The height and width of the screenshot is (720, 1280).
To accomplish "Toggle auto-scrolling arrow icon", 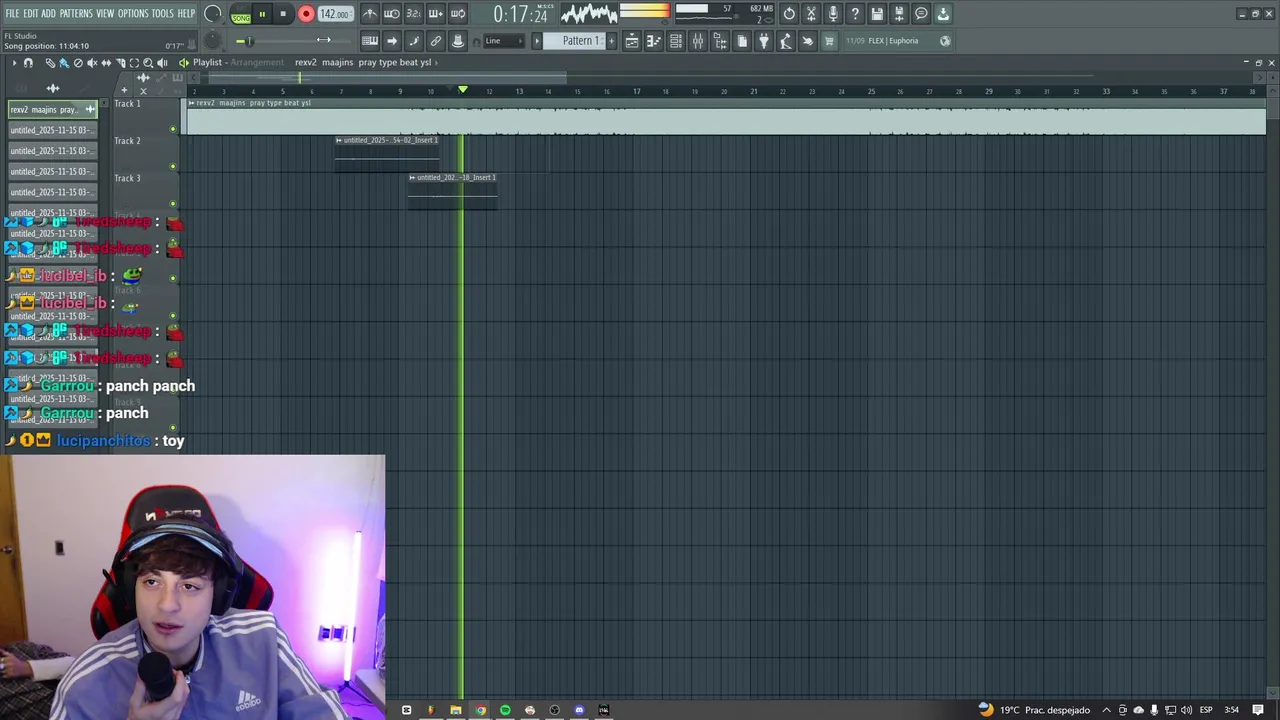I will 392,41.
